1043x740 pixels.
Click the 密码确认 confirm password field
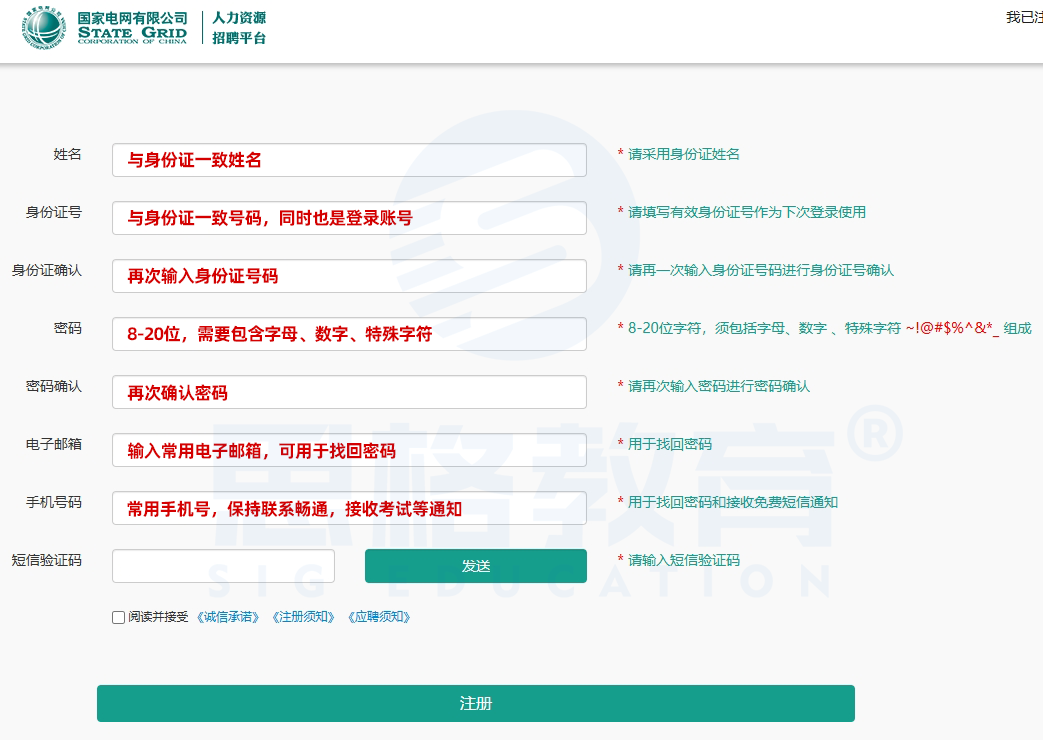[349, 392]
